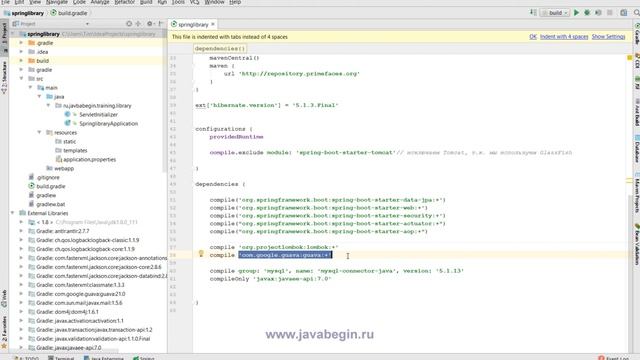Click the highlighted 'com.google.guava:guava:+' text
This screenshot has height=360, width=640.
tap(285, 255)
